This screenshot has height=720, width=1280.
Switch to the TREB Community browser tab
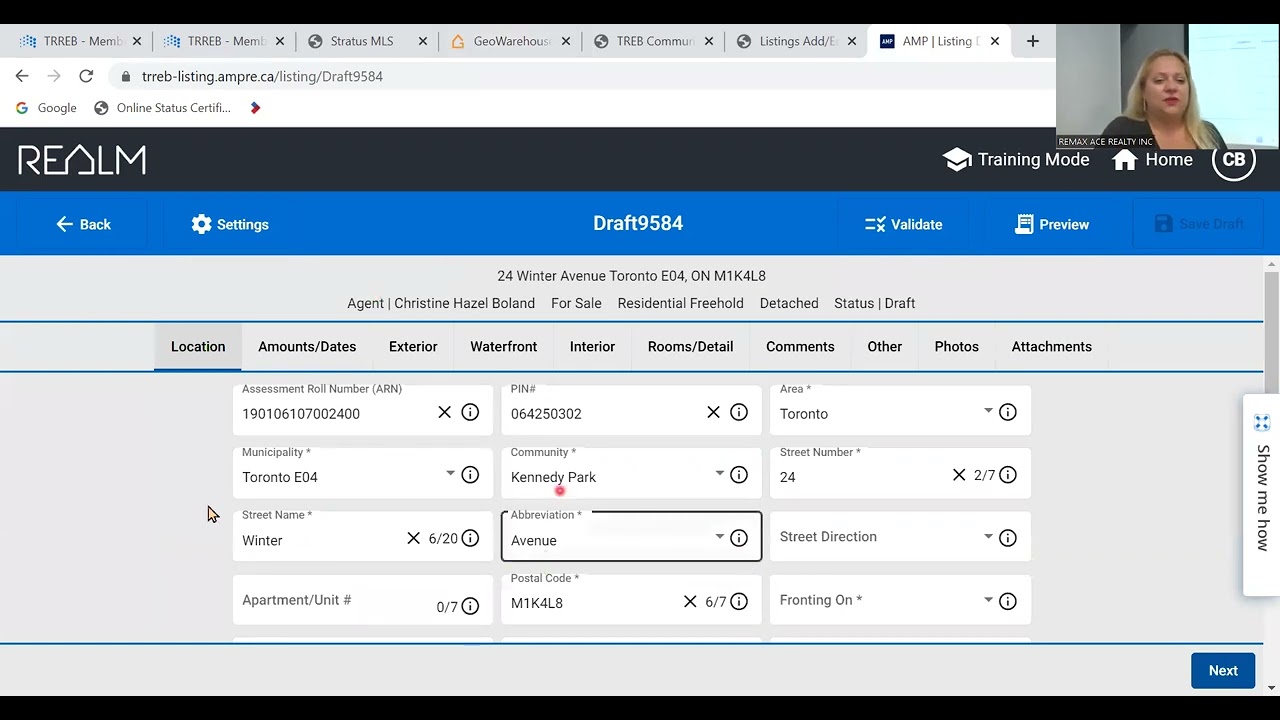(653, 41)
